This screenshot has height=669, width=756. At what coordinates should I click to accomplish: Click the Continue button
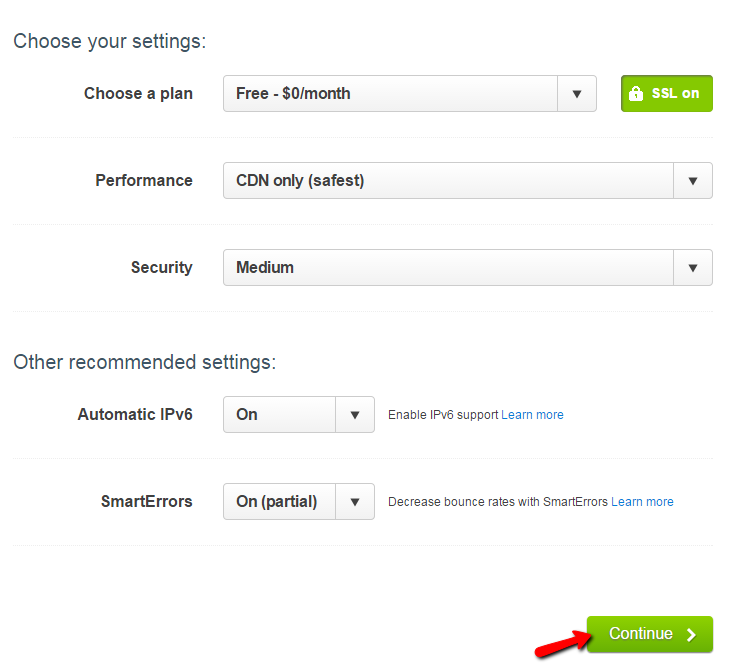click(649, 634)
